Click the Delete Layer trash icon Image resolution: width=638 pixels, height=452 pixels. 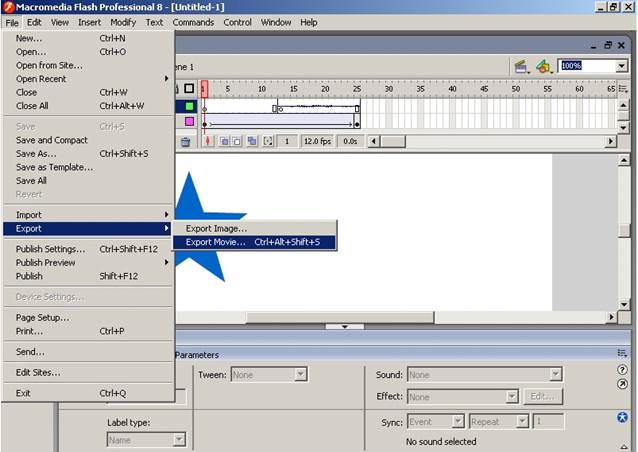tap(185, 142)
